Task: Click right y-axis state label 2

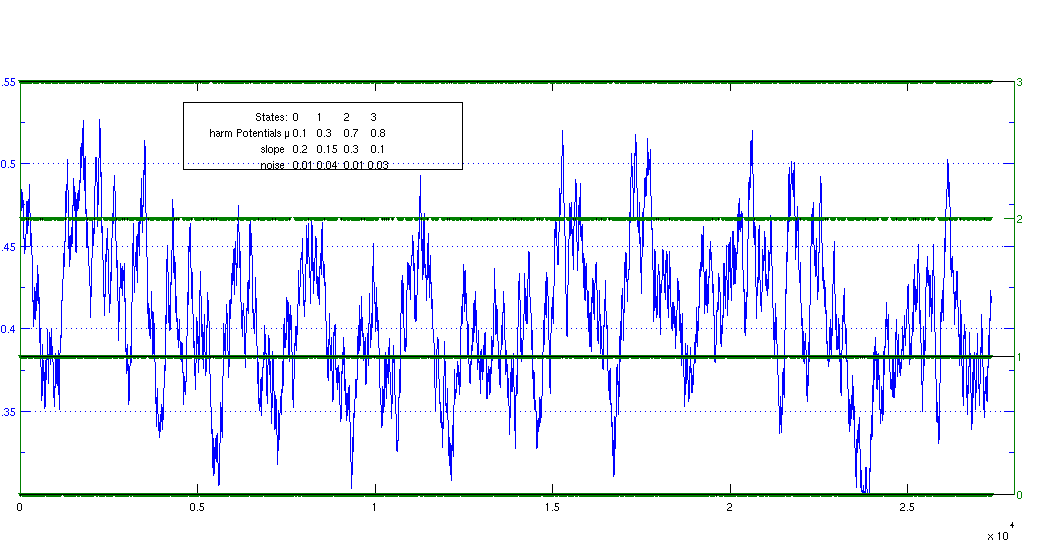Action: pos(1017,219)
